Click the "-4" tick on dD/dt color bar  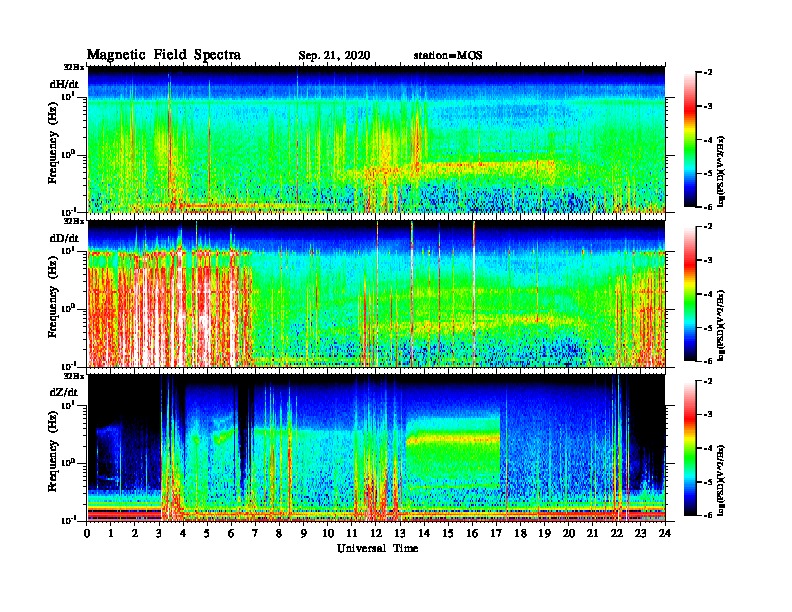tap(709, 294)
